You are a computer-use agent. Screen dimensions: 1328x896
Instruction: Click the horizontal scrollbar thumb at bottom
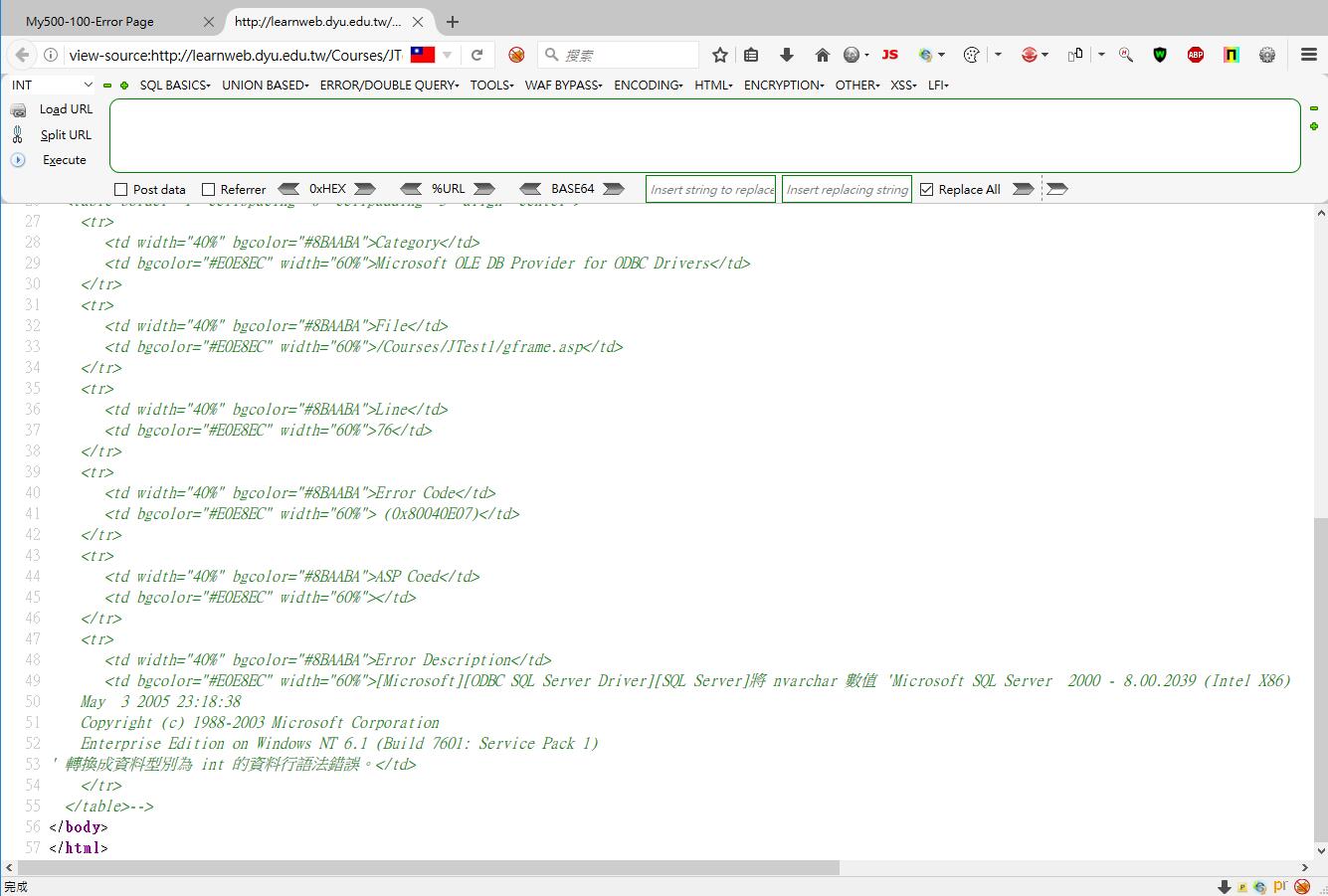tap(428, 867)
